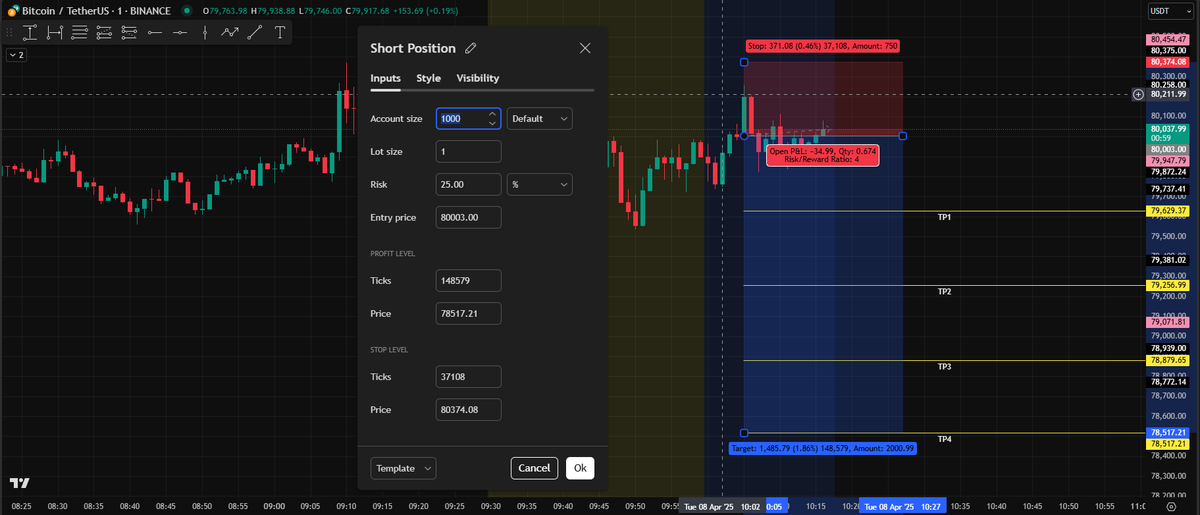Select the Path arrow drawing tool
The width and height of the screenshot is (1200, 515).
230,32
